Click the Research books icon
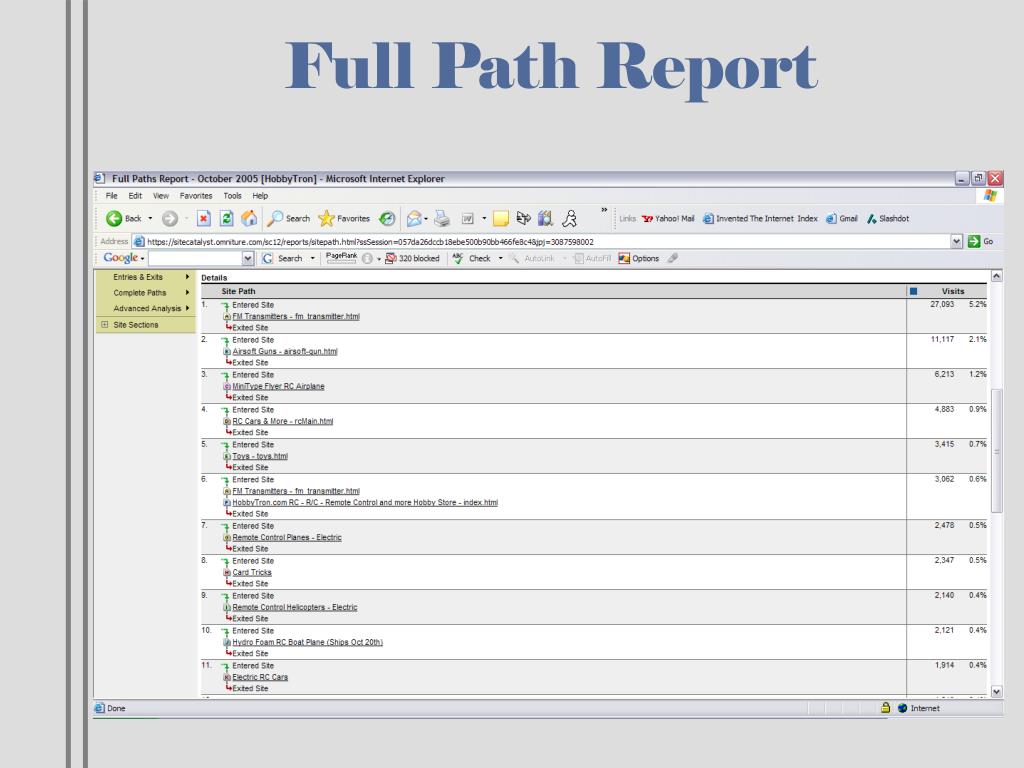Viewport: 1024px width, 768px height. click(545, 218)
